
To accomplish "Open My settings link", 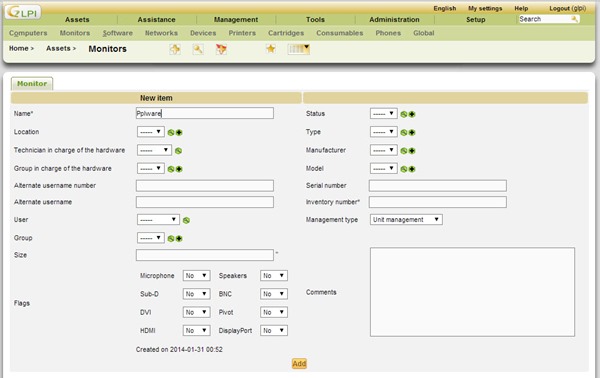I will (485, 8).
